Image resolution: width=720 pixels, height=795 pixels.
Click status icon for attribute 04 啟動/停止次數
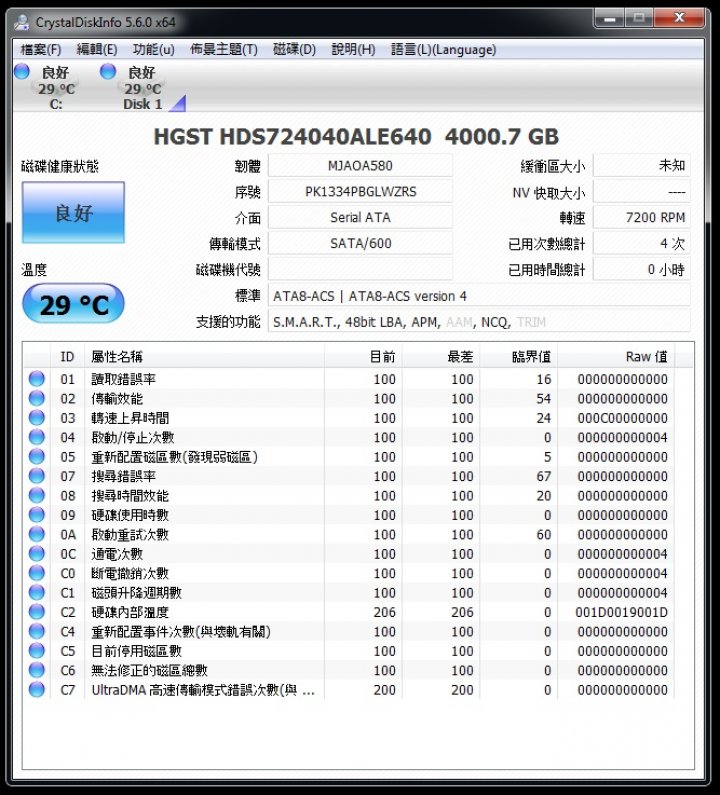tap(37, 437)
